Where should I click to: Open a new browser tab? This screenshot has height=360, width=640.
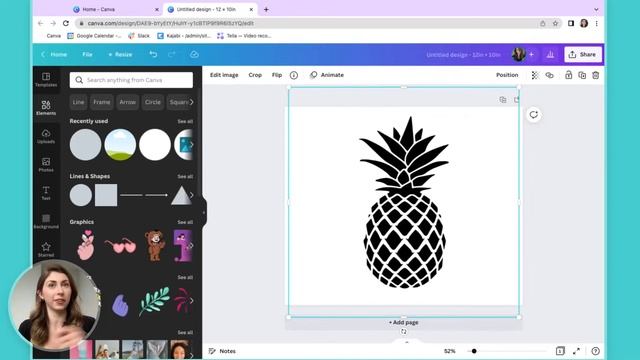pos(266,9)
